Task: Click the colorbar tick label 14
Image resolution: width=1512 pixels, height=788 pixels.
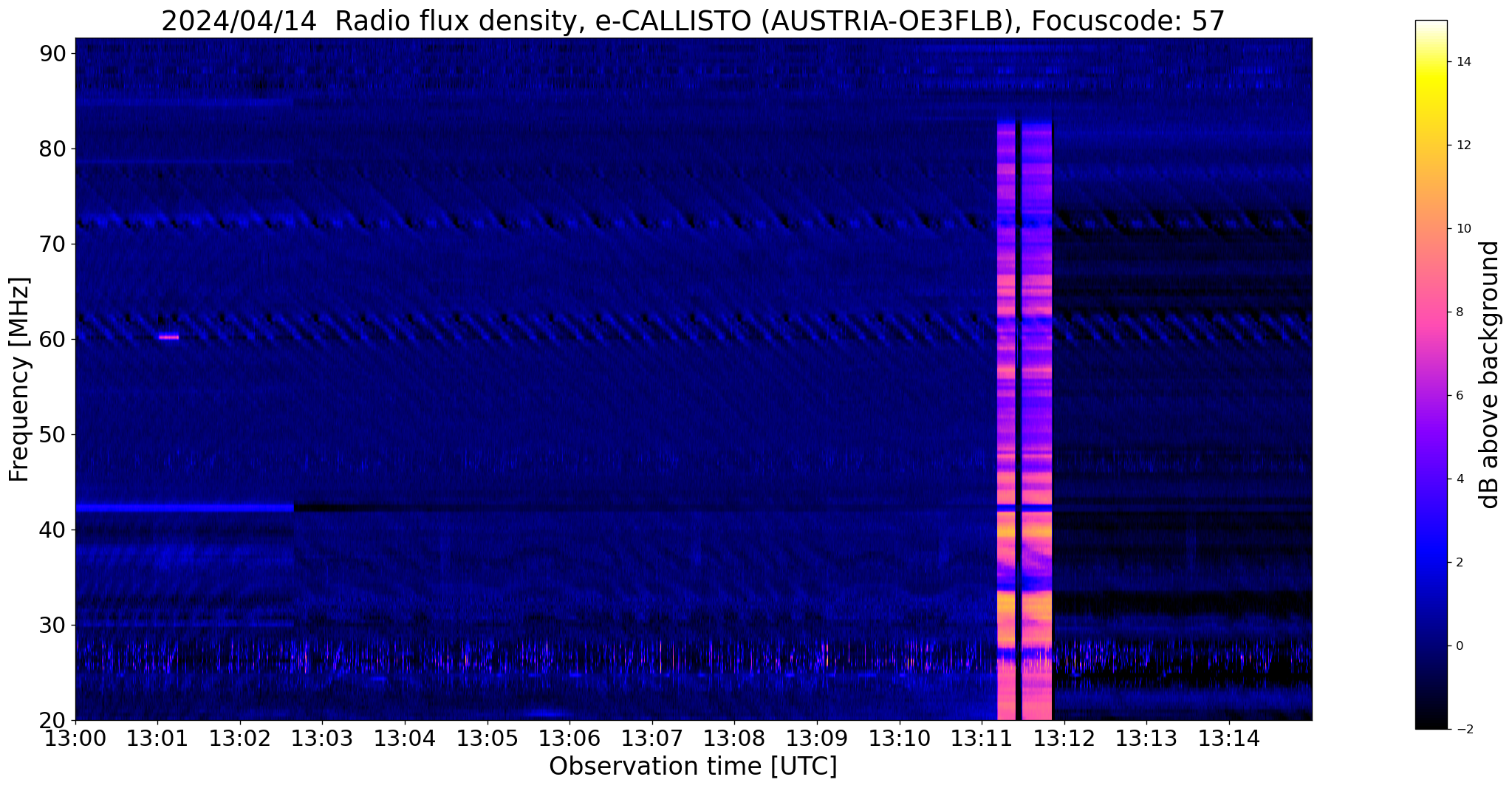Action: (x=1463, y=62)
